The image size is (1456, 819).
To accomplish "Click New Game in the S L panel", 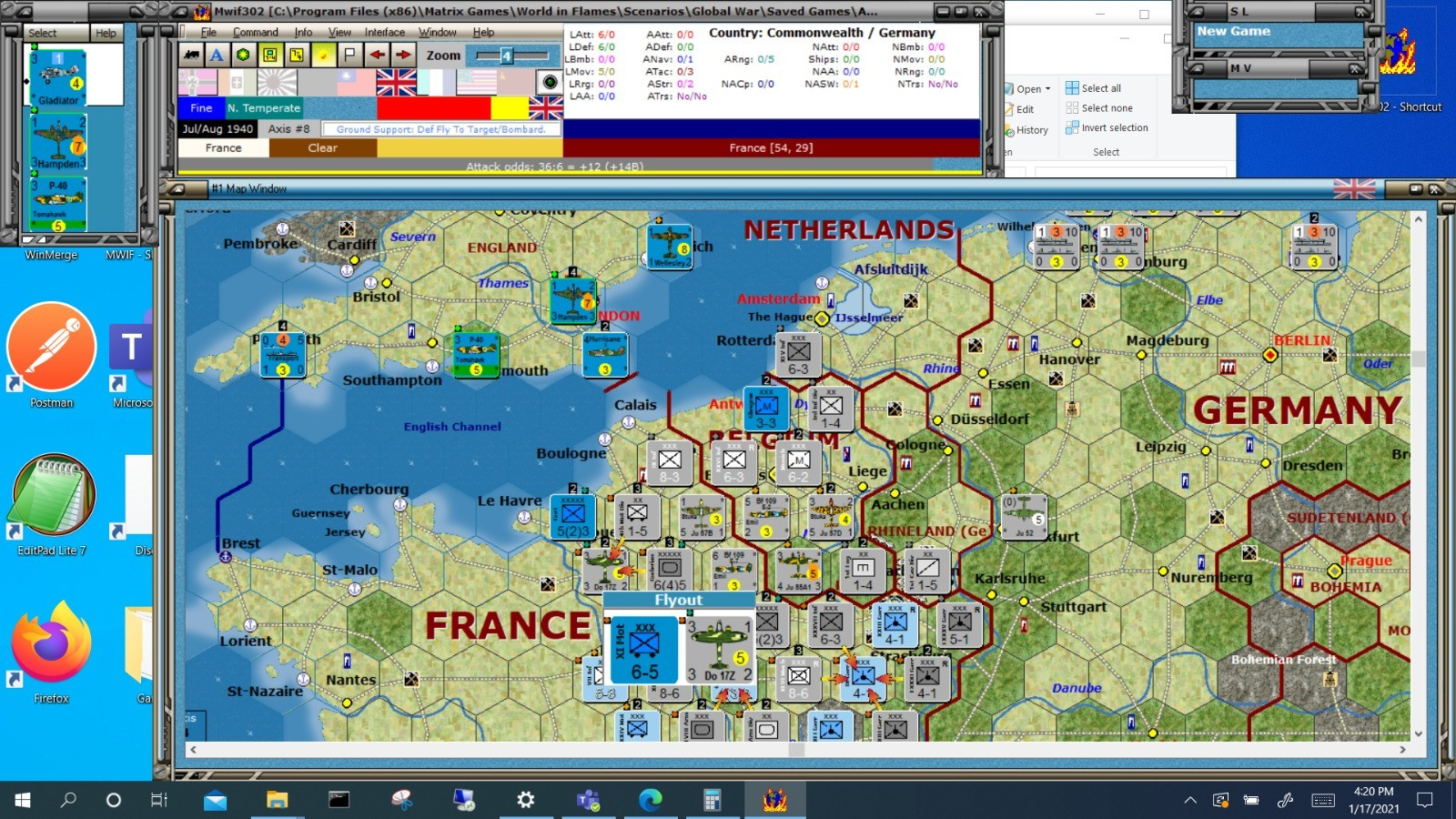I will point(1234,31).
